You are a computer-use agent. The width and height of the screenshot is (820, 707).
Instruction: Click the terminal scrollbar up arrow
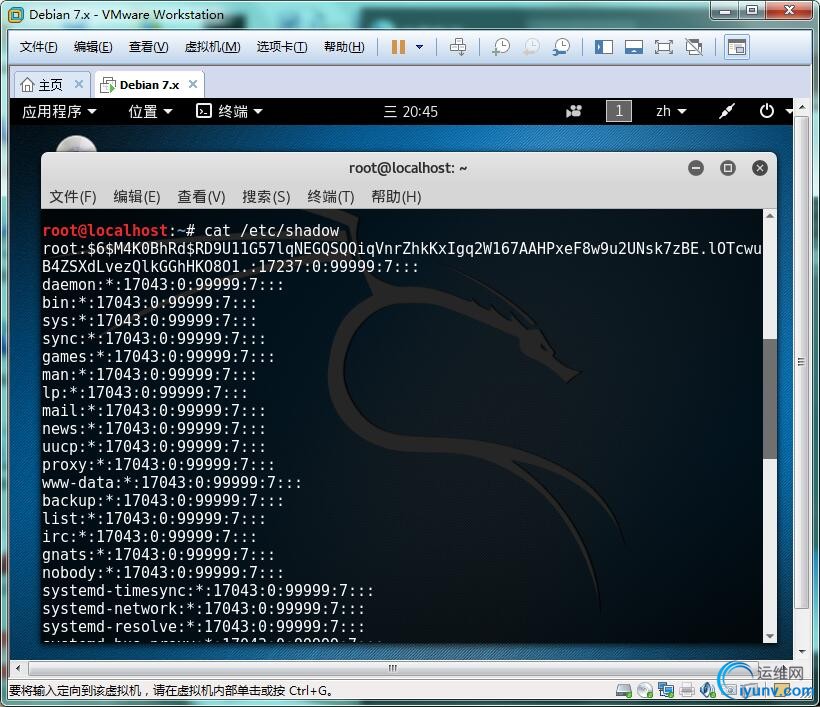[770, 215]
